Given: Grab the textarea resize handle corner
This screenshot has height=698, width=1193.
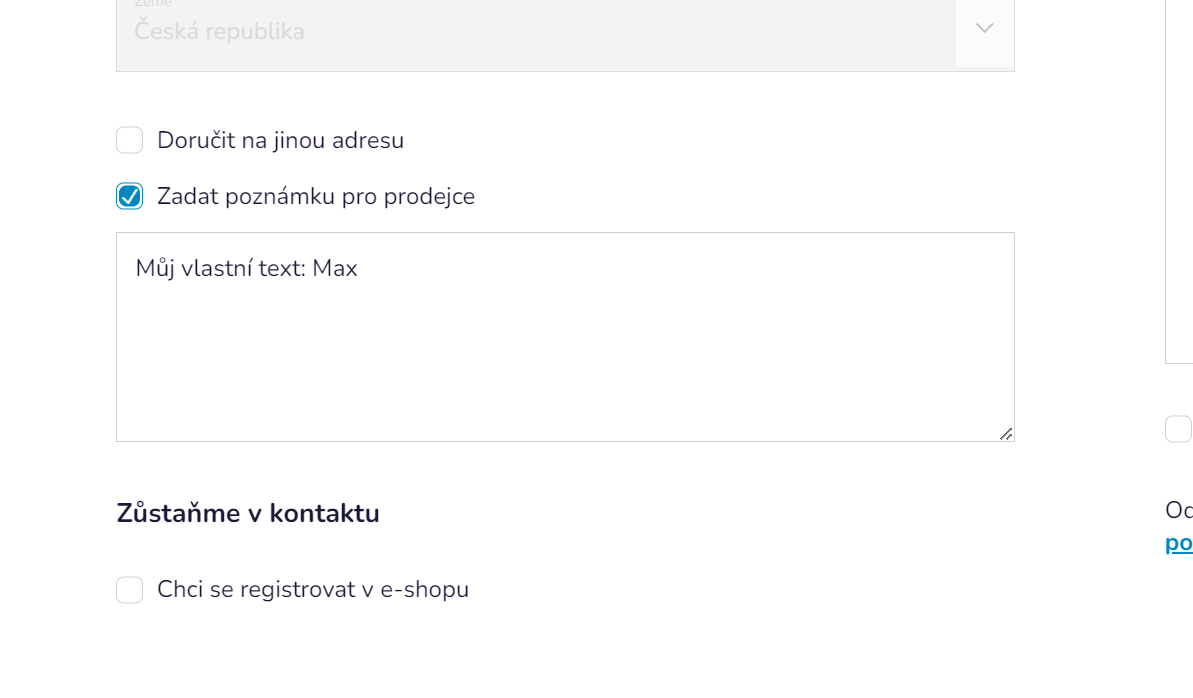Looking at the screenshot, I should (1006, 433).
